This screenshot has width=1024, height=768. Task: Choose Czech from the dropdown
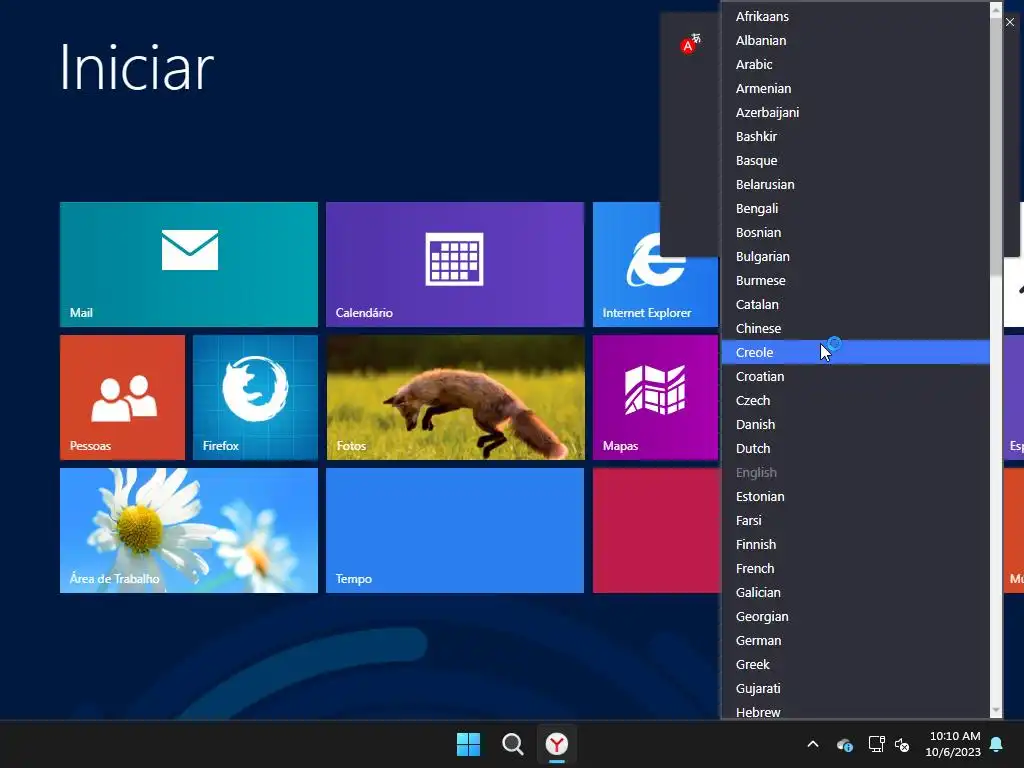tap(856, 400)
